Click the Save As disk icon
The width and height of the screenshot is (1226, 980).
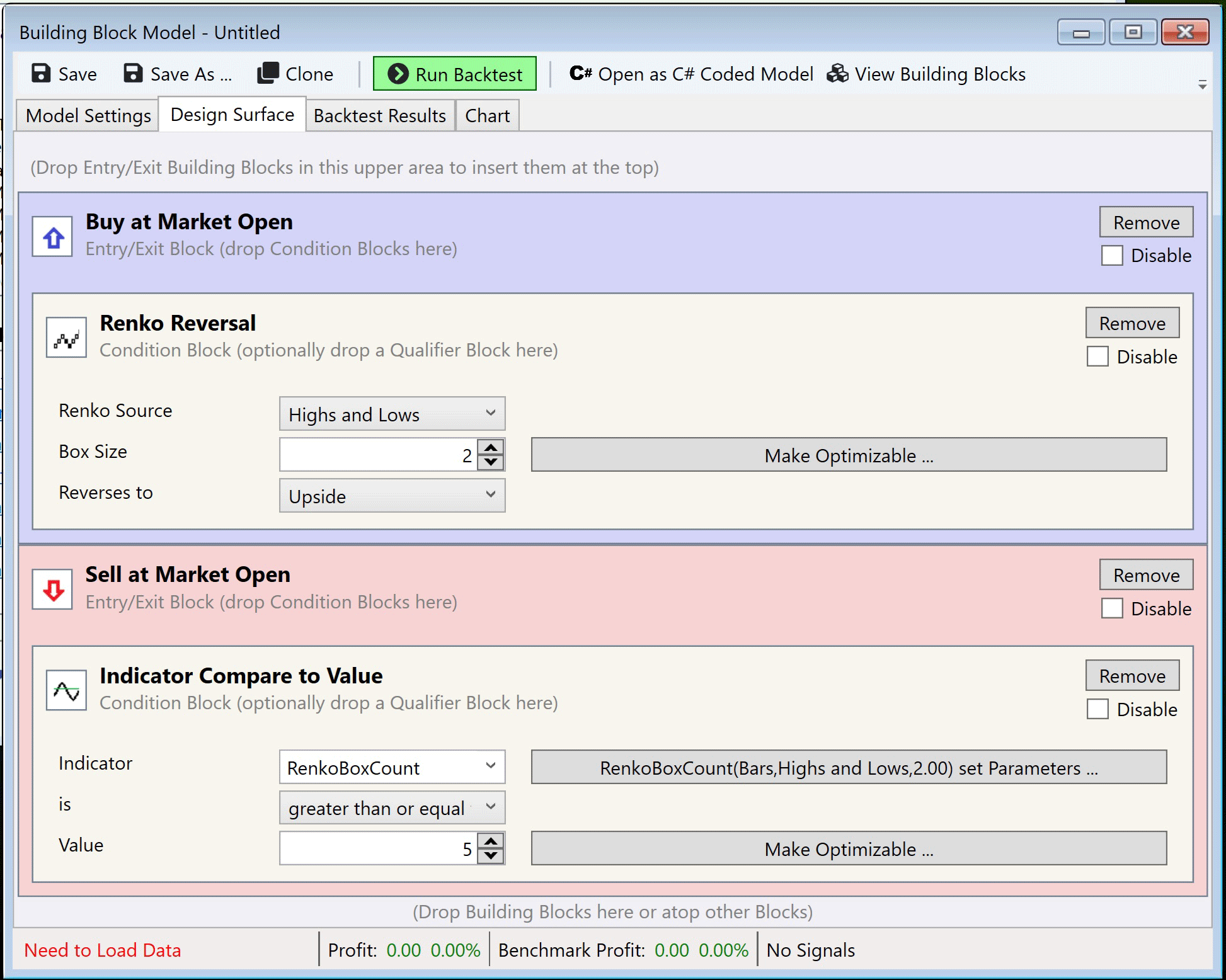coord(133,74)
